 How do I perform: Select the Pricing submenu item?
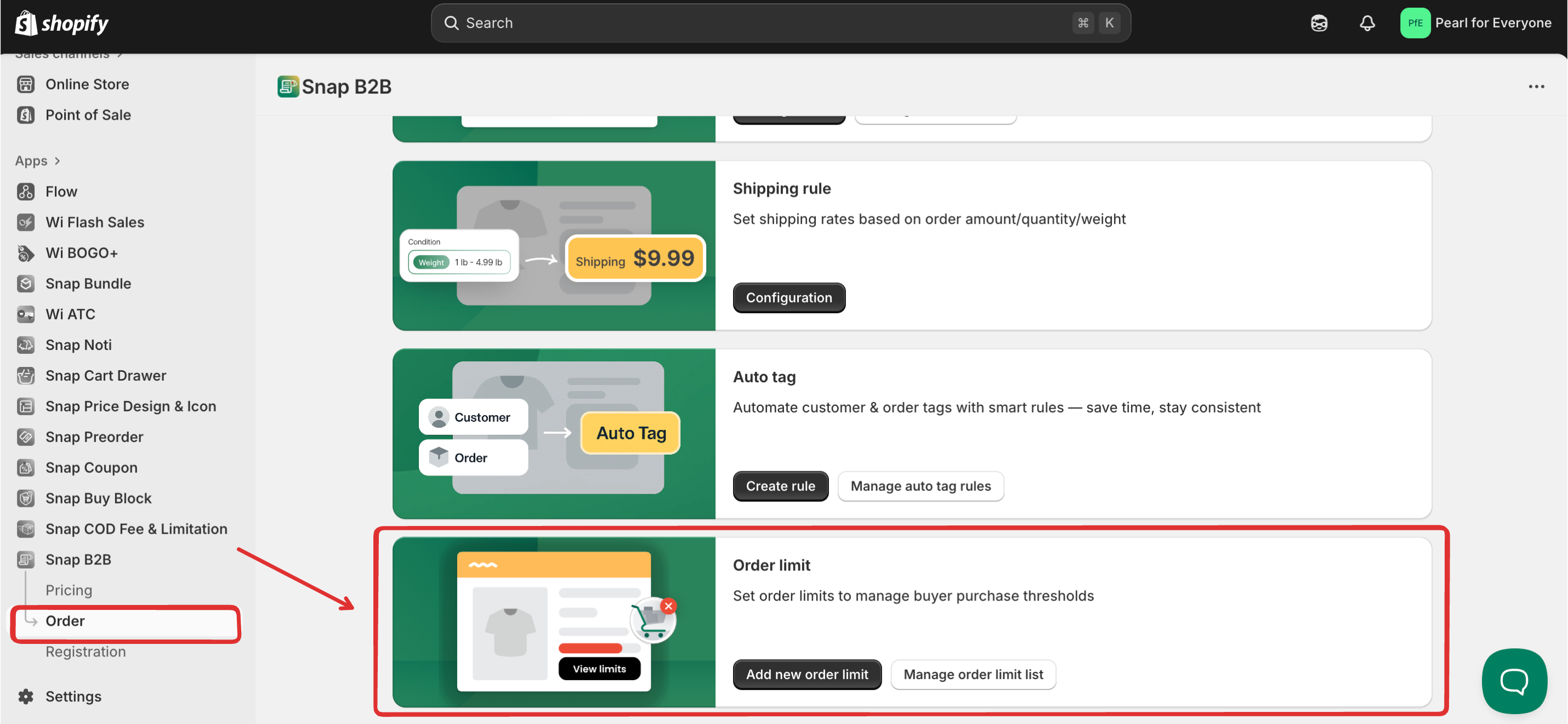point(69,590)
